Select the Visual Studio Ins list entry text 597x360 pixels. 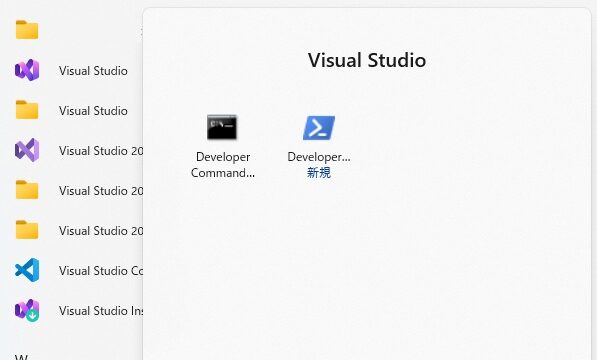tap(101, 311)
